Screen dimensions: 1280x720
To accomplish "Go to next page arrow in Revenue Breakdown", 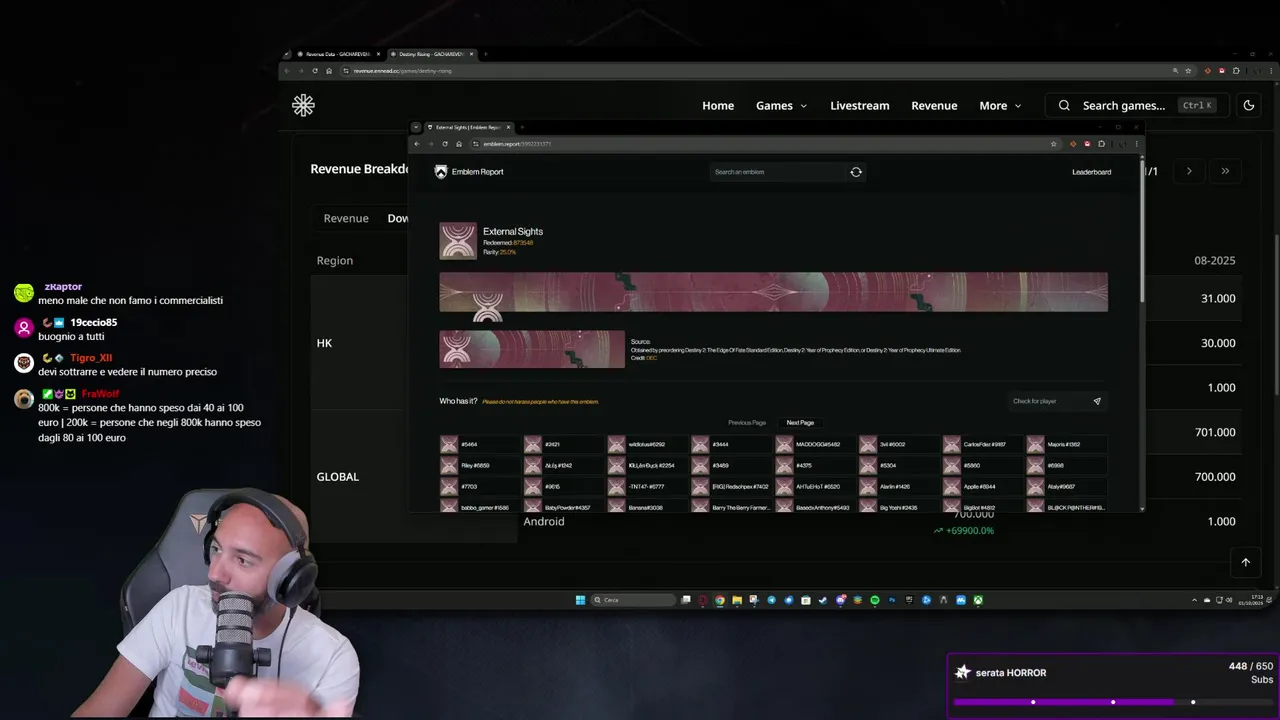I will pyautogui.click(x=1189, y=171).
